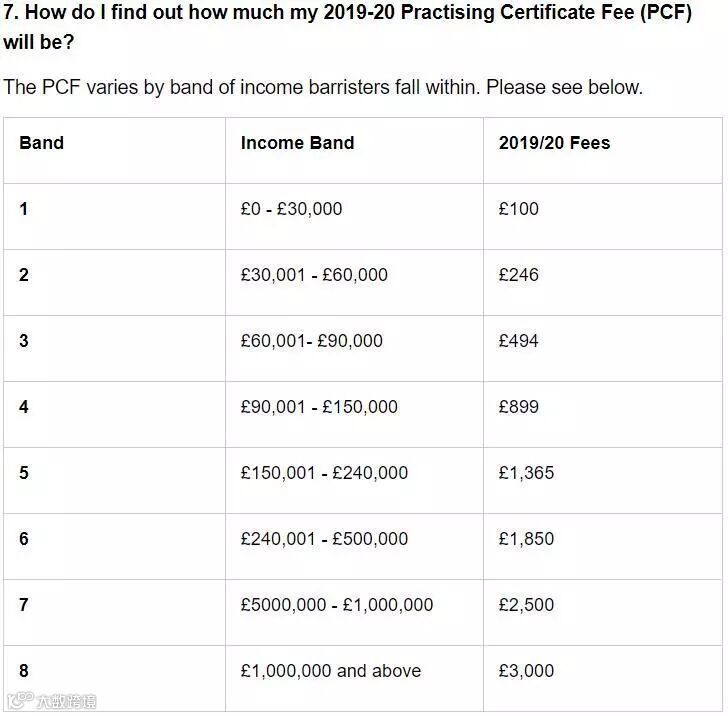Click the £90,001 - £150,000 income cell
The image size is (728, 716).
319,407
